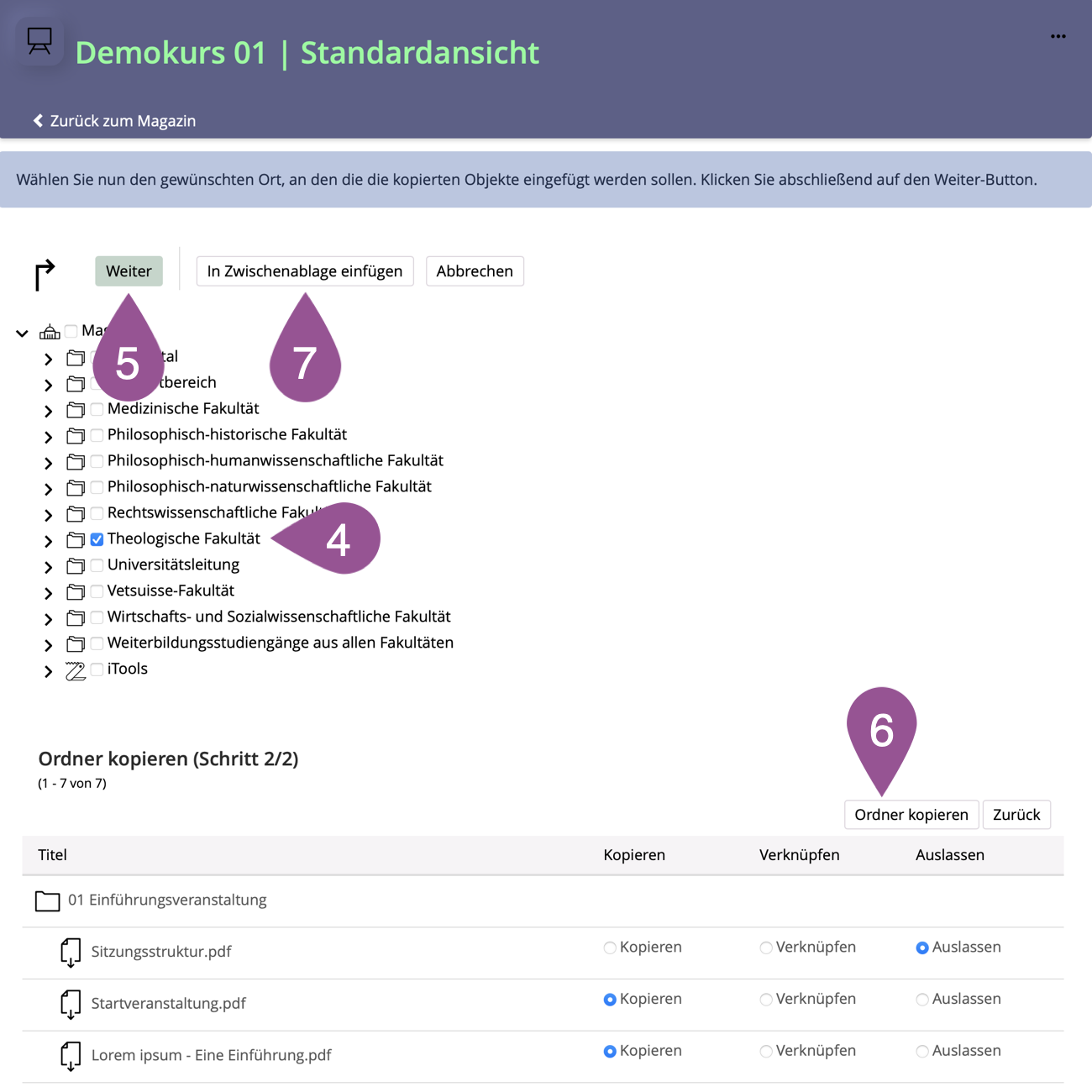Click the course whiteboard icon in header
This screenshot has height=1092, width=1092.
pyautogui.click(x=39, y=40)
